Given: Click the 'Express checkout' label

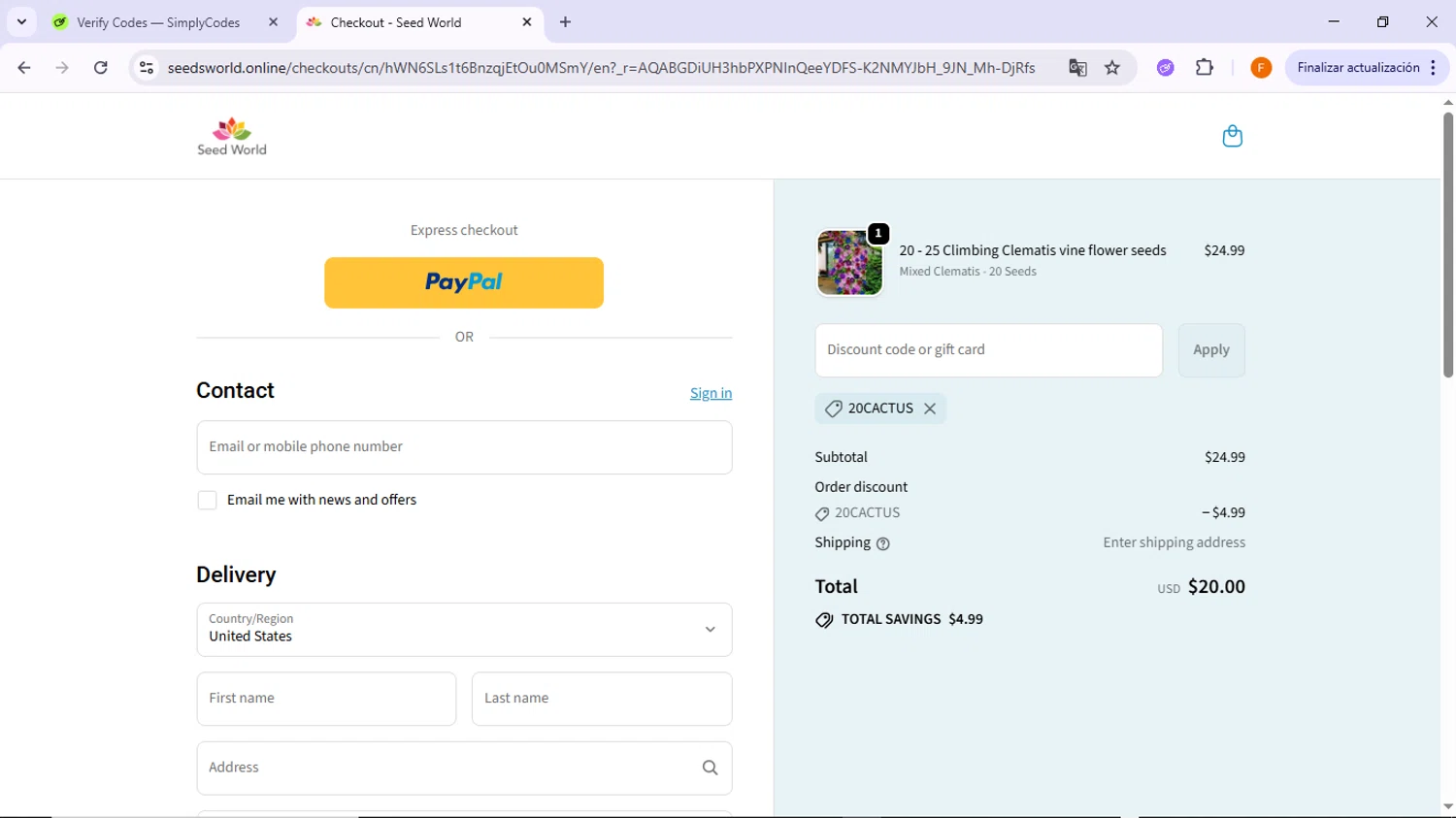Looking at the screenshot, I should click(464, 230).
